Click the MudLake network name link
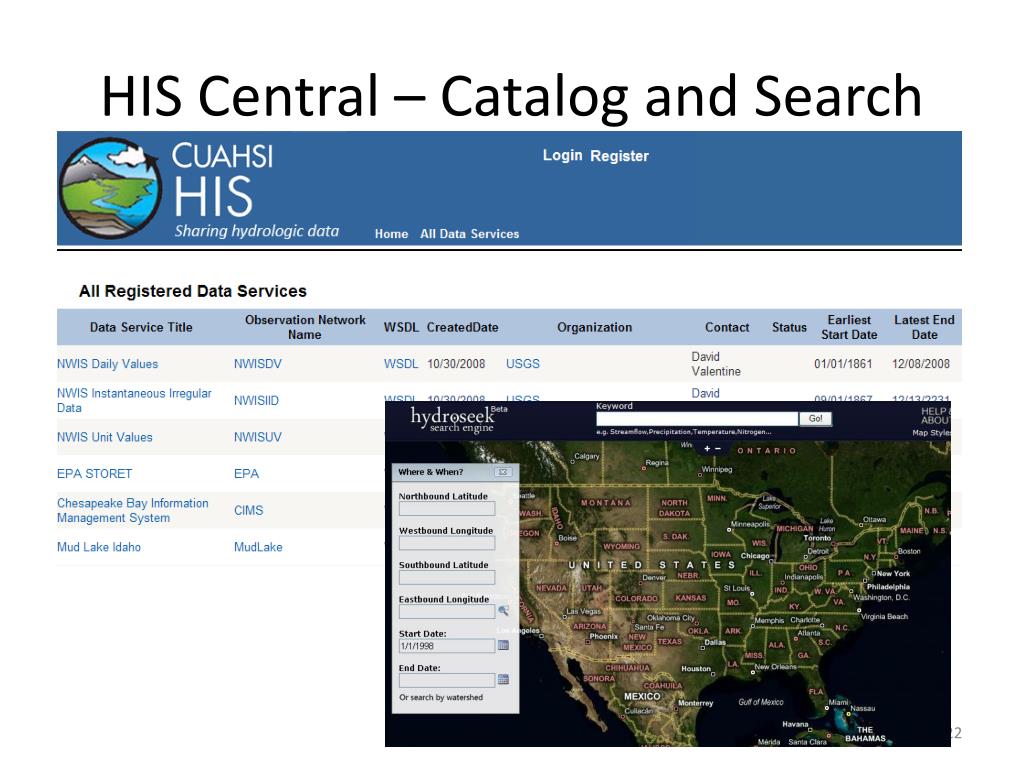 (x=258, y=547)
